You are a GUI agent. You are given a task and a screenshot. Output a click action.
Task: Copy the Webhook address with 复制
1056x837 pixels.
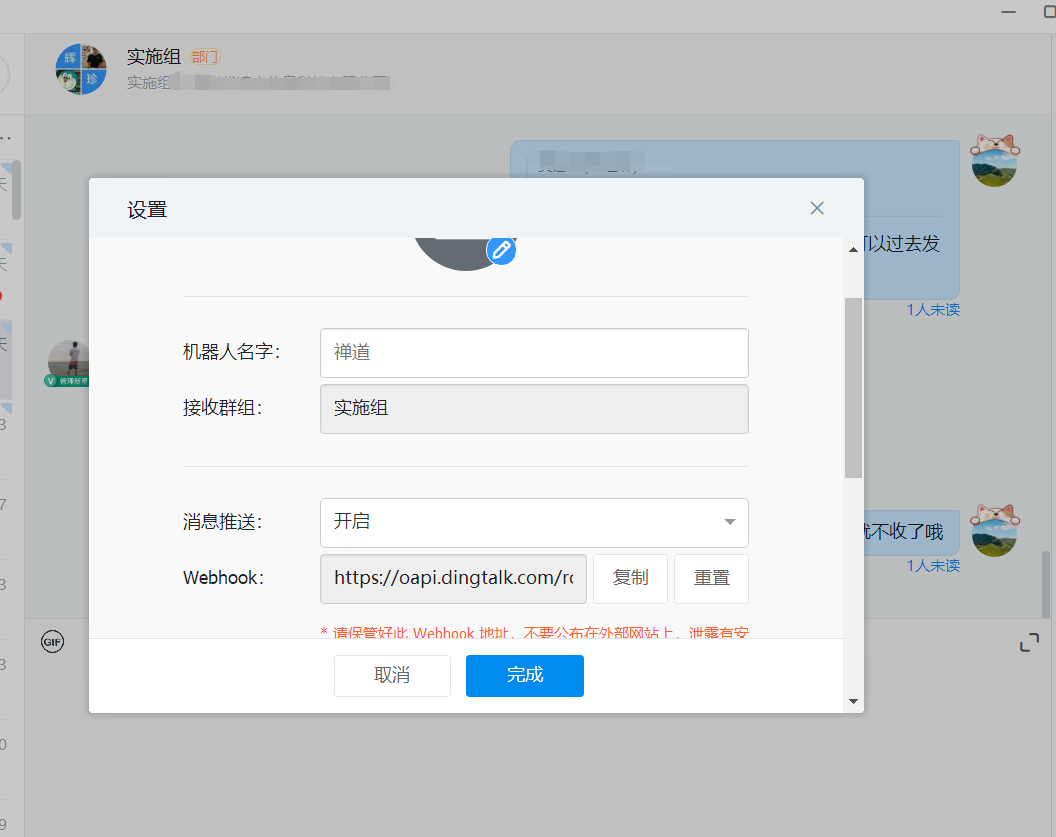(x=630, y=578)
